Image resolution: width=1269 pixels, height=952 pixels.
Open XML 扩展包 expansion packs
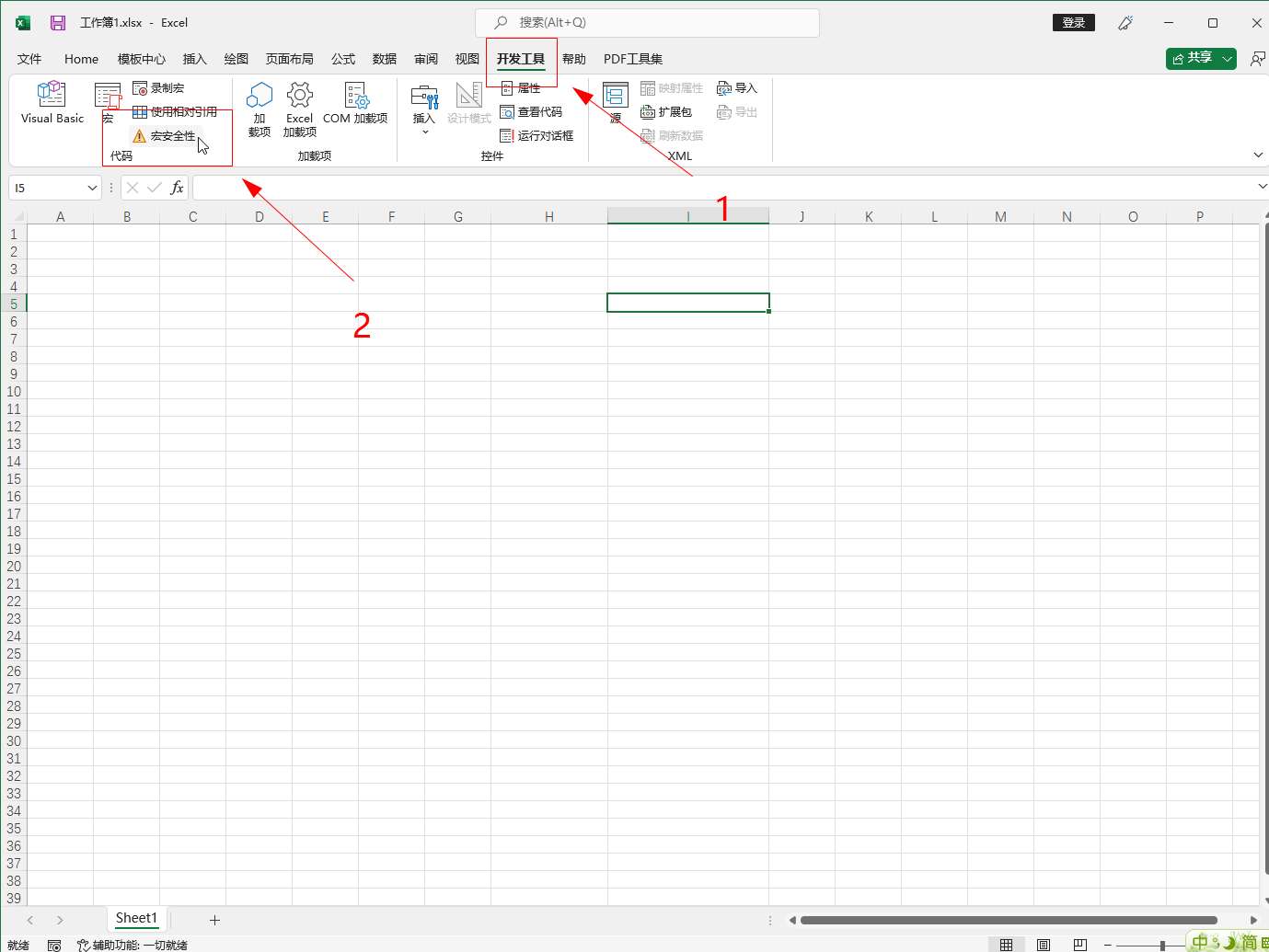666,112
